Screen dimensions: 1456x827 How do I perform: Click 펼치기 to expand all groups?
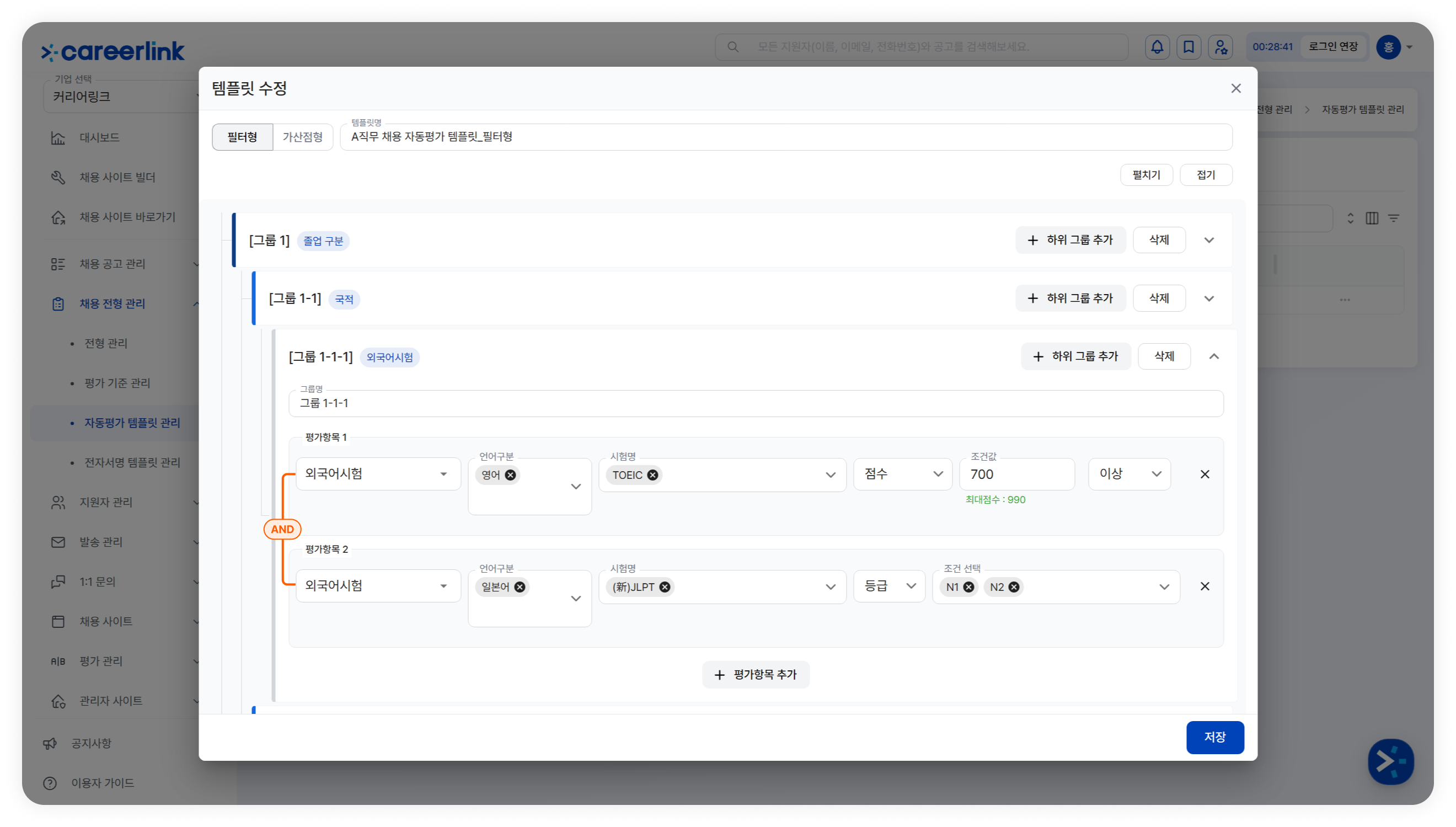click(1146, 175)
